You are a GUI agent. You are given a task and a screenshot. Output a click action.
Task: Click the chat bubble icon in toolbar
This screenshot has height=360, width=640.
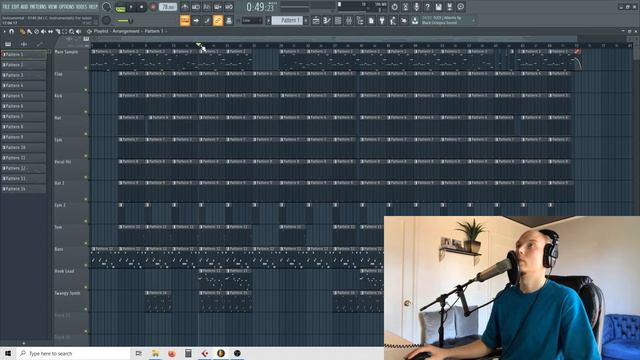pyautogui.click(x=460, y=7)
